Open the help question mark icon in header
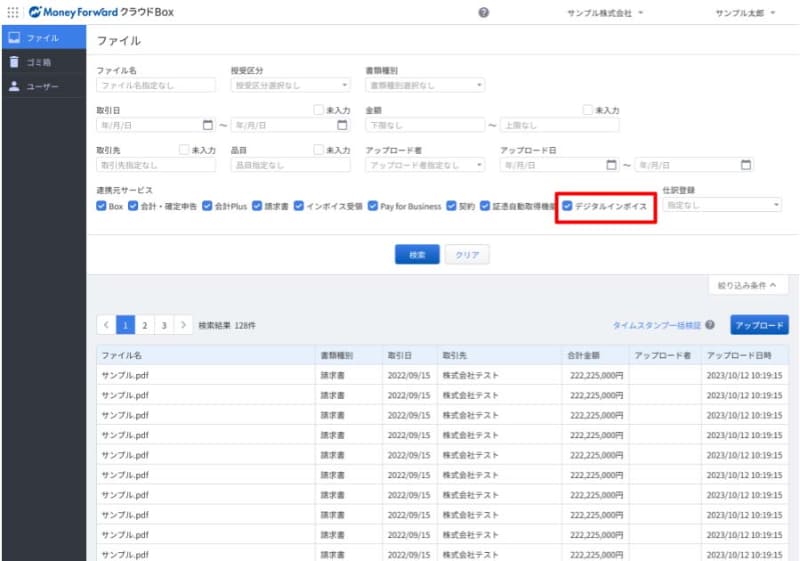This screenshot has height=561, width=800. (x=483, y=13)
